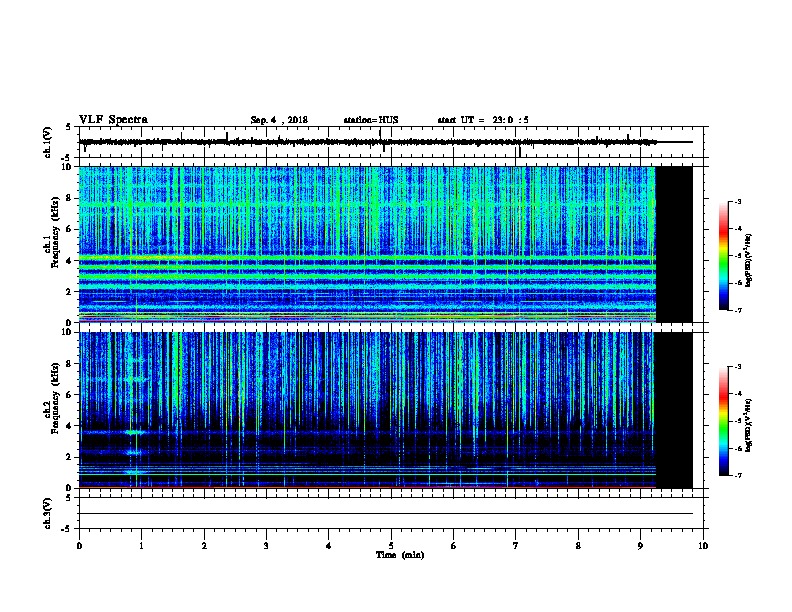Click time axis tick label "2"
Viewport: 792px width, 612px height.
[x=204, y=546]
